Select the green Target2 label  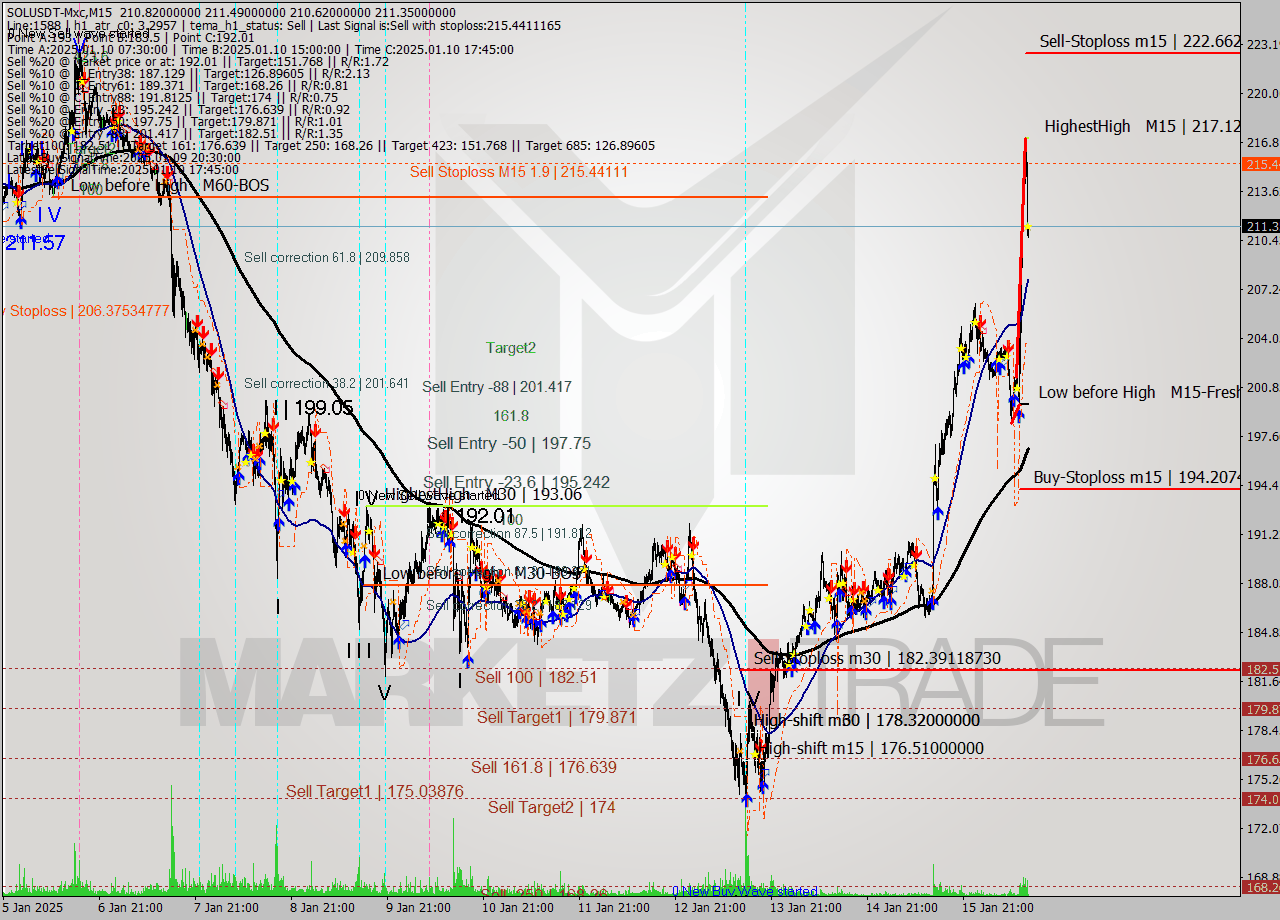point(511,348)
